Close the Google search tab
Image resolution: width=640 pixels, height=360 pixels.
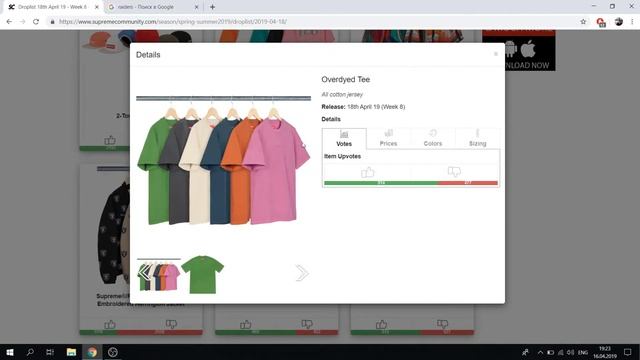[x=196, y=7]
